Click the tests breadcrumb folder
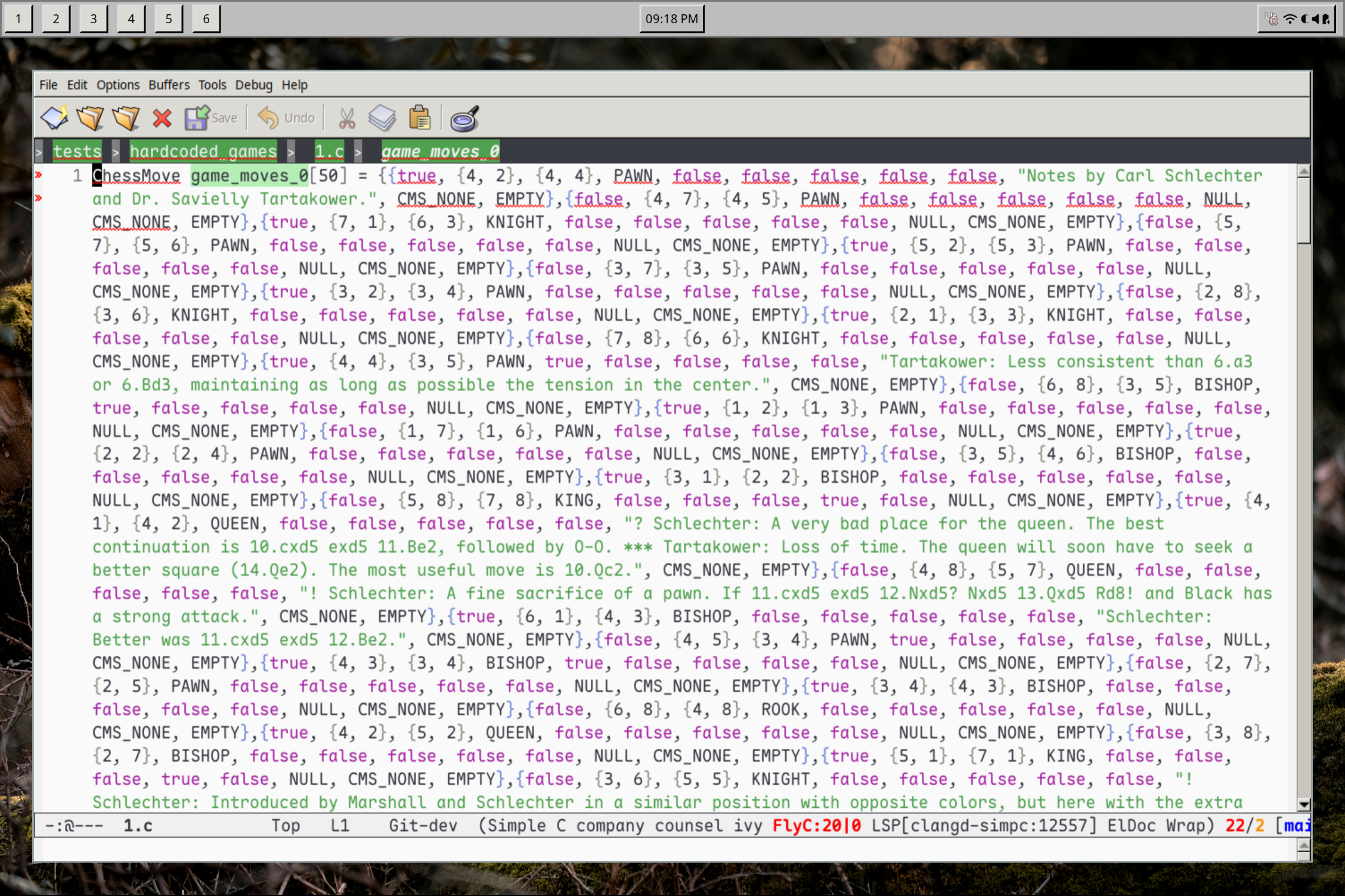Image resolution: width=1345 pixels, height=896 pixels. [77, 151]
